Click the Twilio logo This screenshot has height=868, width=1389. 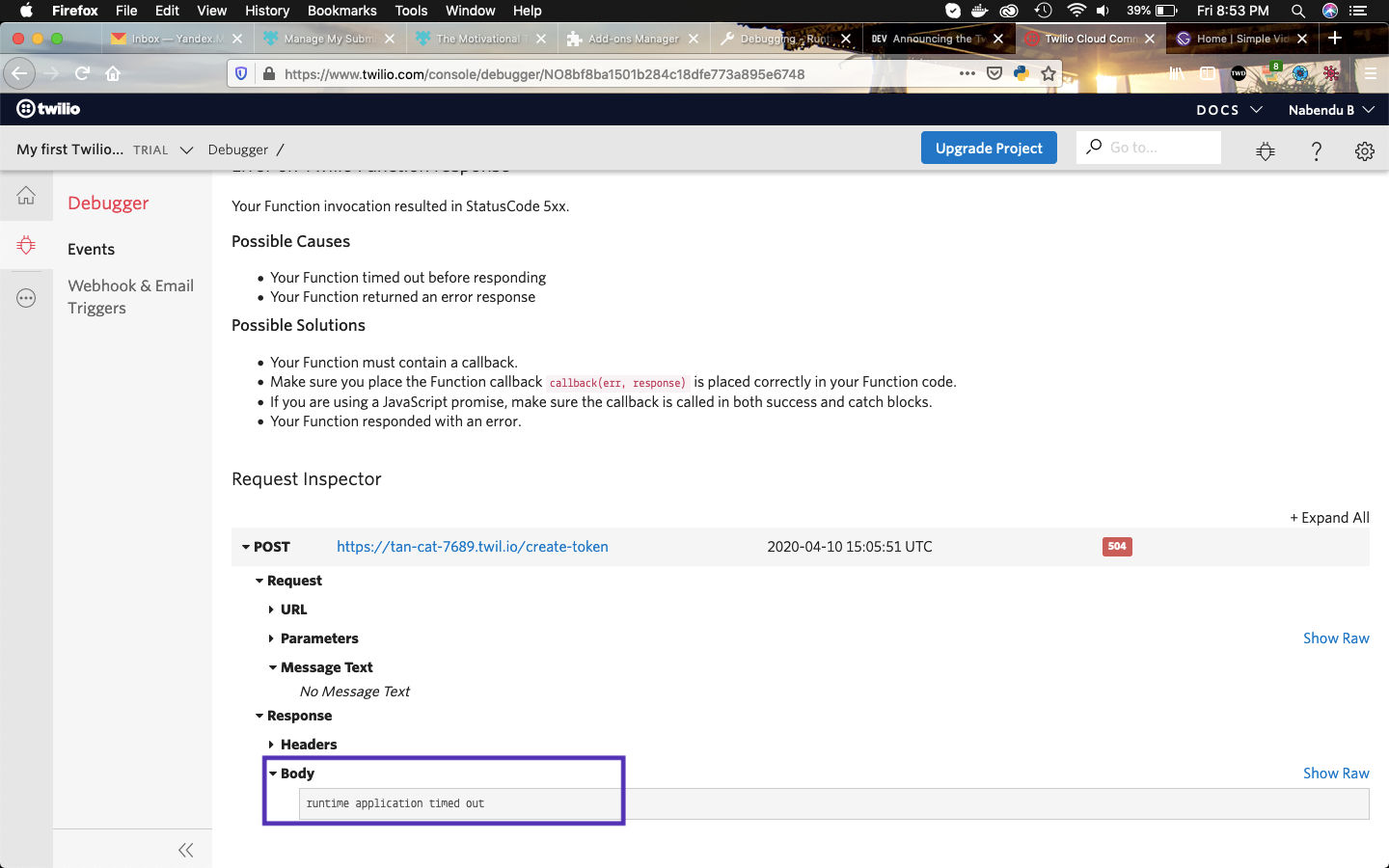tap(48, 109)
